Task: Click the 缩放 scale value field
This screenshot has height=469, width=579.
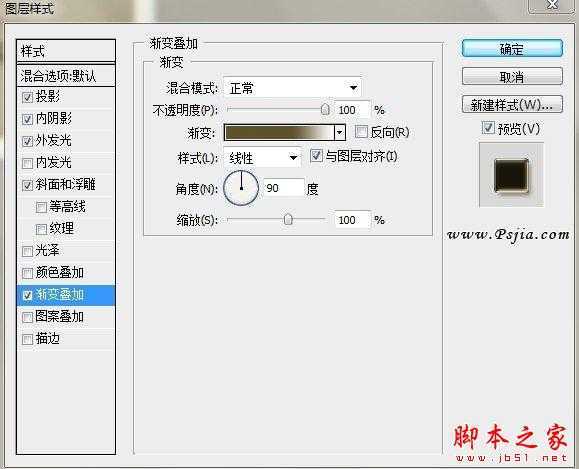Action: point(352,220)
